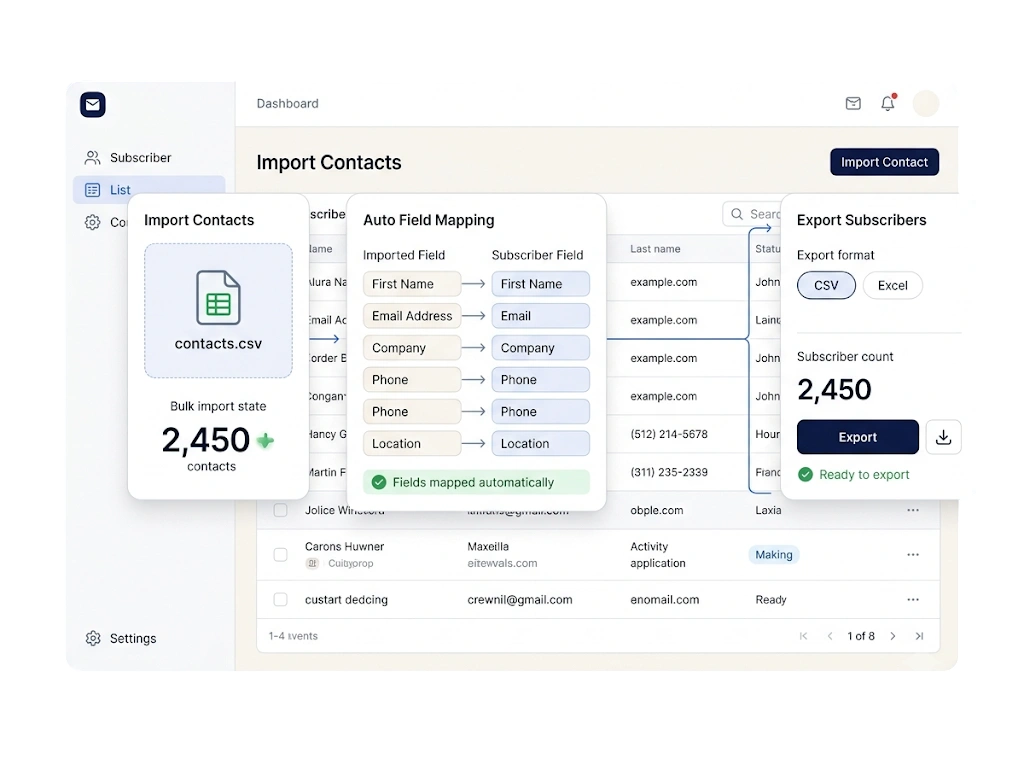1024x765 pixels.
Task: Click the obple.com cell
Action: (x=656, y=510)
